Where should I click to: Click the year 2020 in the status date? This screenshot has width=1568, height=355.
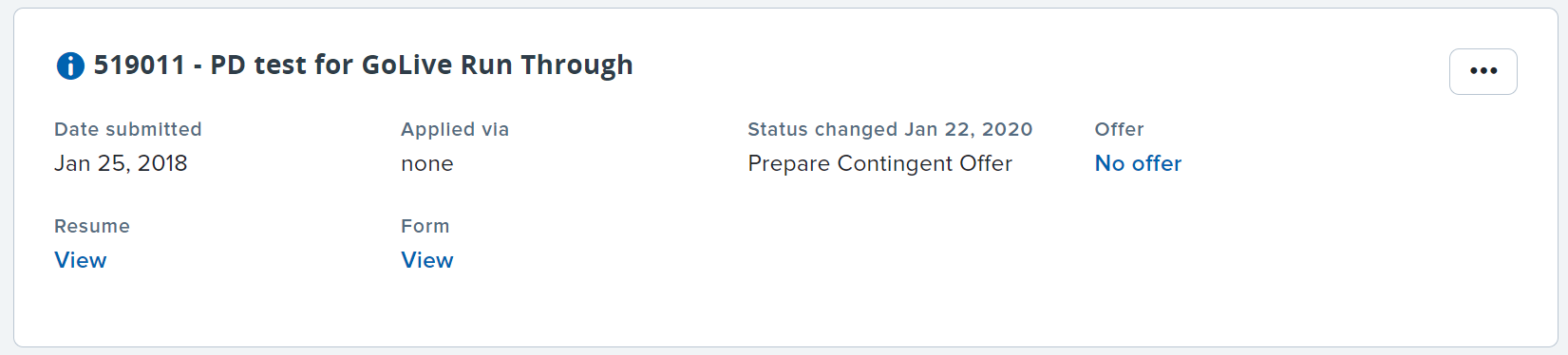(x=1007, y=129)
